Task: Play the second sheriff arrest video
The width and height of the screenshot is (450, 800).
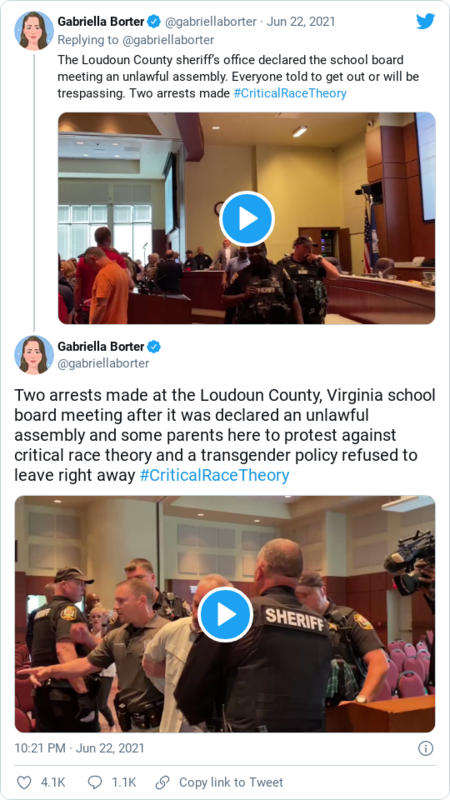Action: pyautogui.click(x=226, y=614)
